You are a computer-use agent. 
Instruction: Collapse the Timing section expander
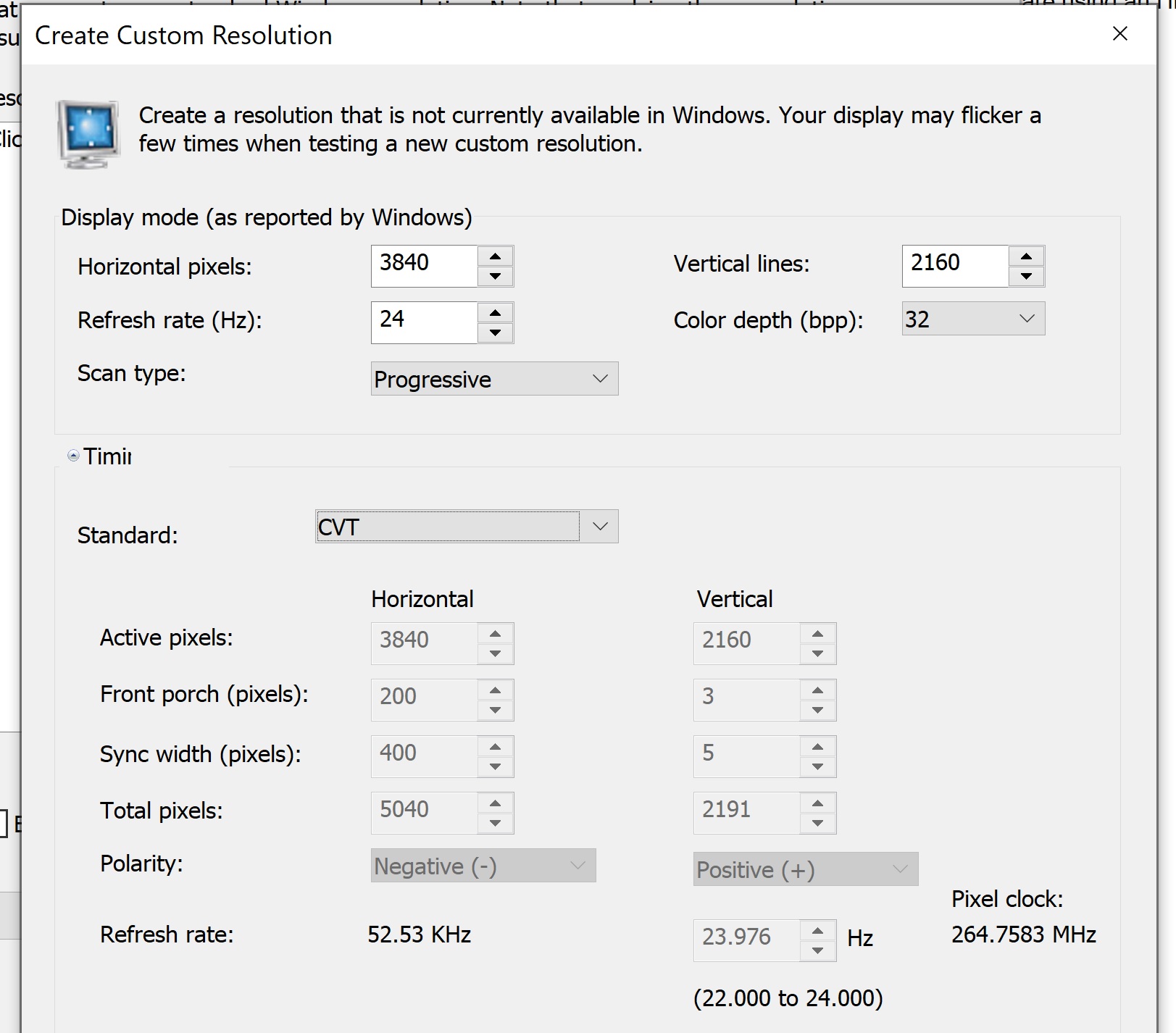pyautogui.click(x=73, y=456)
